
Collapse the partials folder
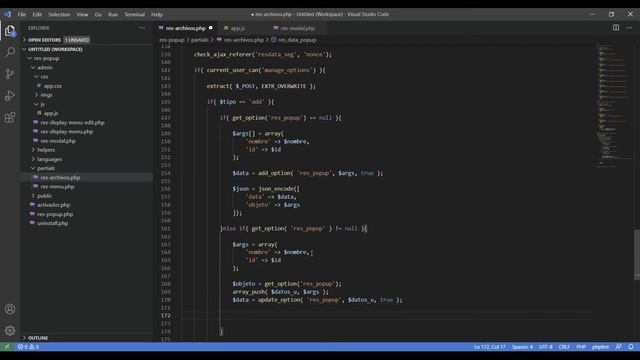[46, 168]
